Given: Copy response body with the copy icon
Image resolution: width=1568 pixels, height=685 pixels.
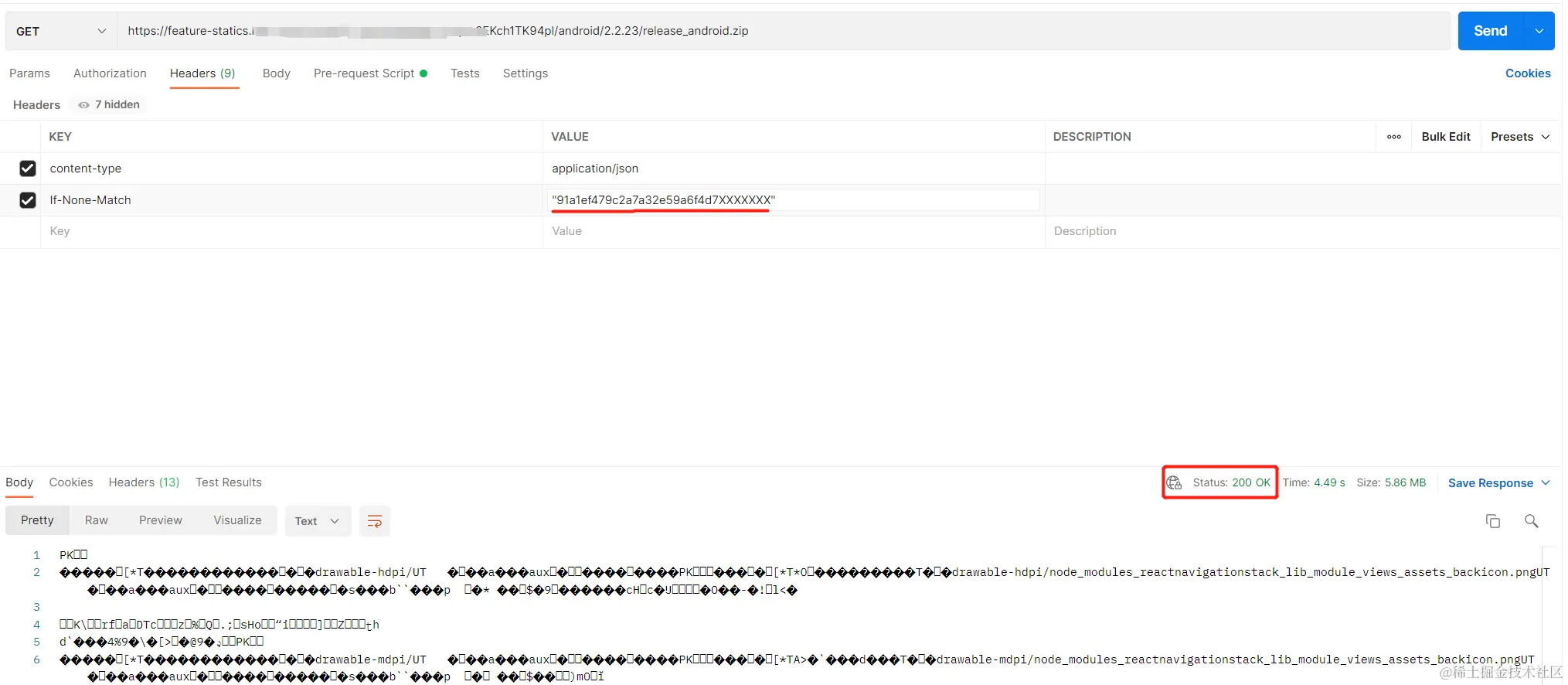Looking at the screenshot, I should pyautogui.click(x=1493, y=521).
